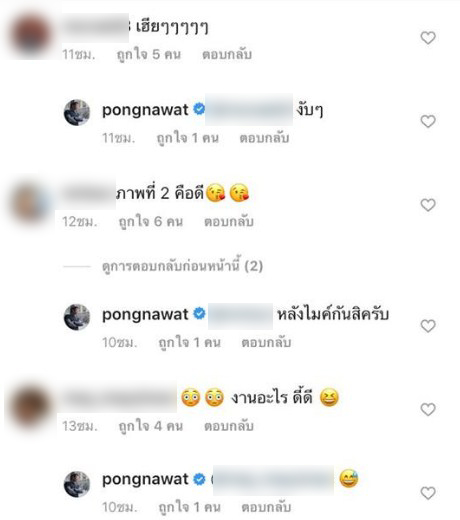Like pongnawat's last reply with the sweat-smile emoji
Viewport: 460px width, 520px height.
point(428,493)
